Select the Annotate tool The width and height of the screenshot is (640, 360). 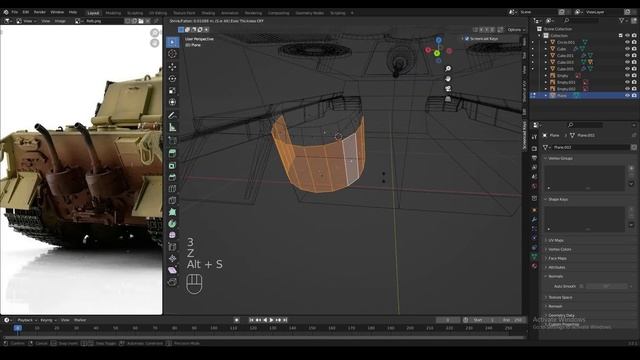(172, 116)
